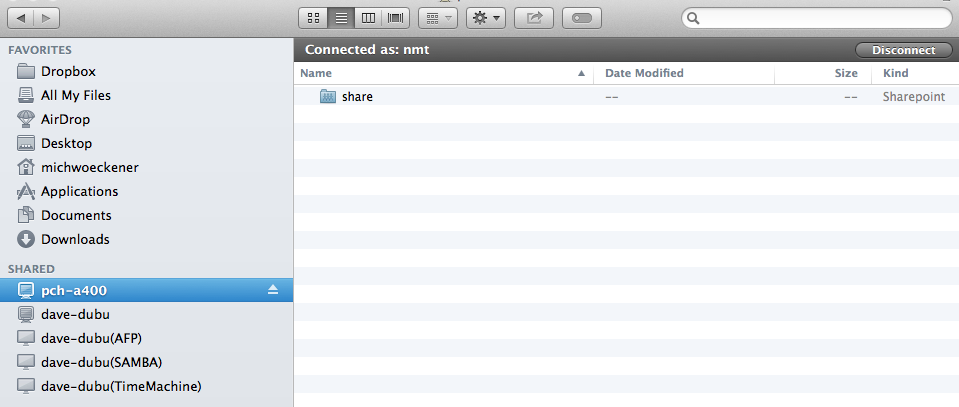Click the dave-dubu(TimeMachine) monitor icon
959x407 pixels.
[26, 386]
